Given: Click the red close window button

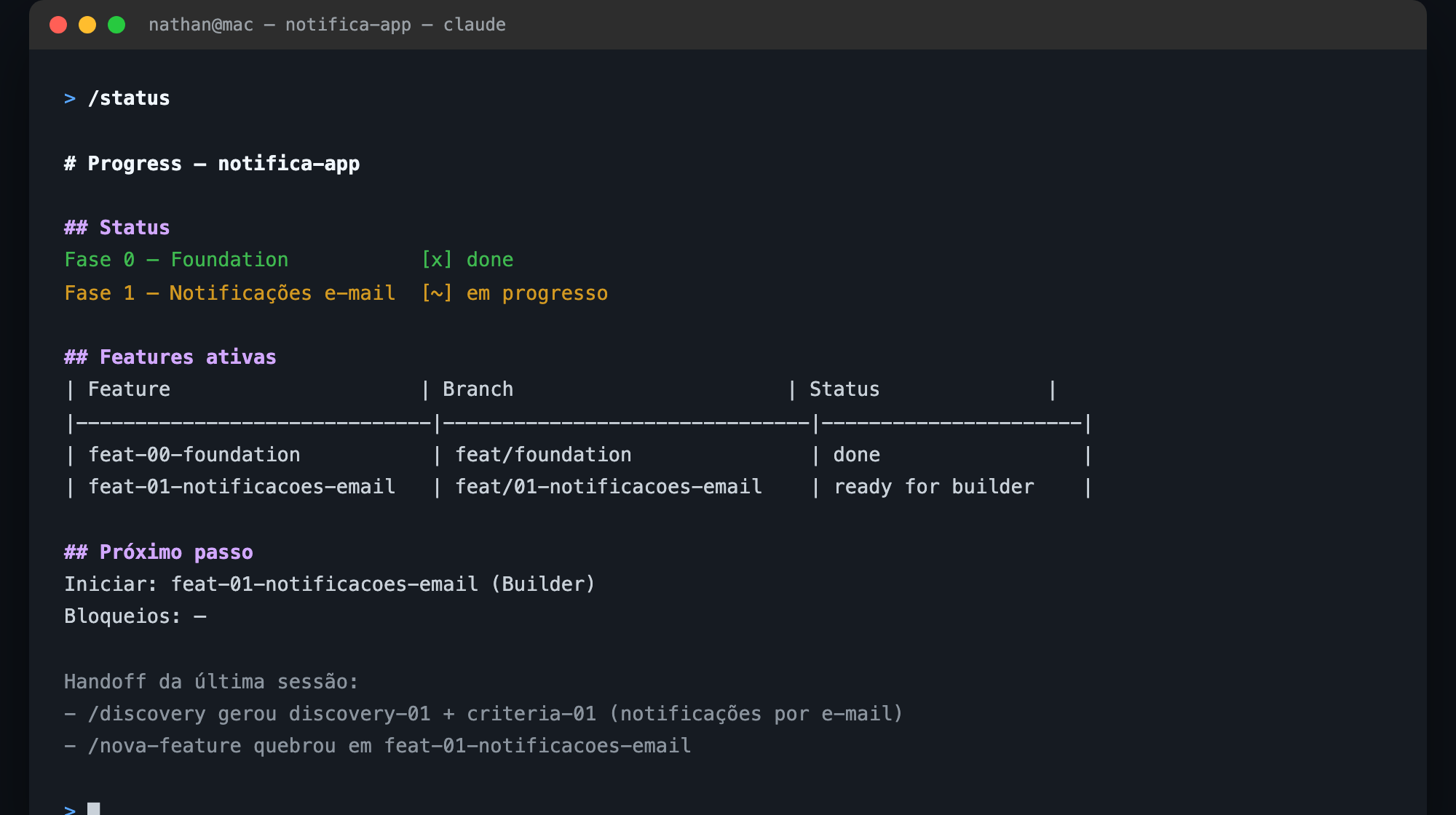Looking at the screenshot, I should click(58, 25).
